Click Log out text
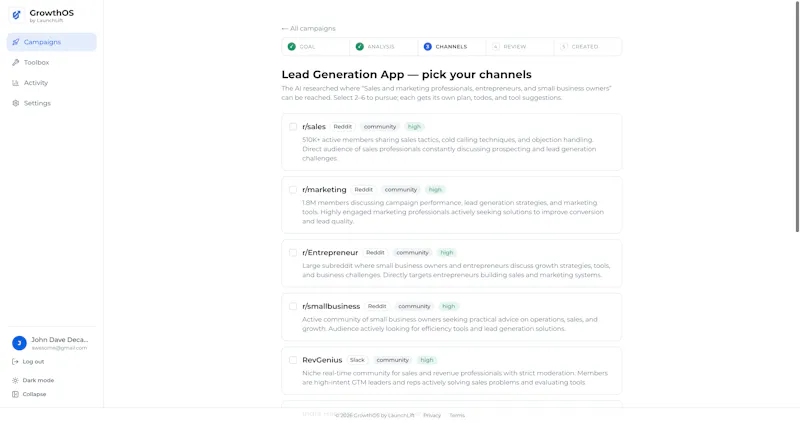 point(33,362)
